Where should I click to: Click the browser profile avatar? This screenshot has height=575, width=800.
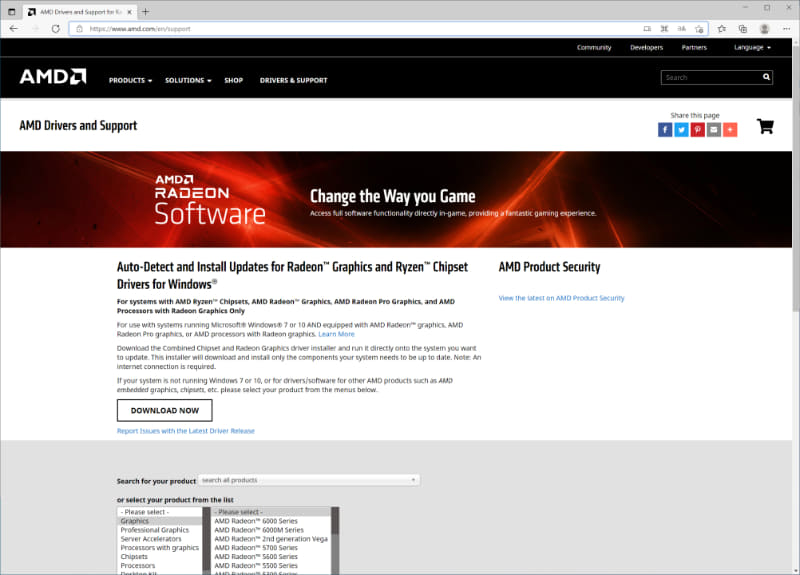click(764, 29)
